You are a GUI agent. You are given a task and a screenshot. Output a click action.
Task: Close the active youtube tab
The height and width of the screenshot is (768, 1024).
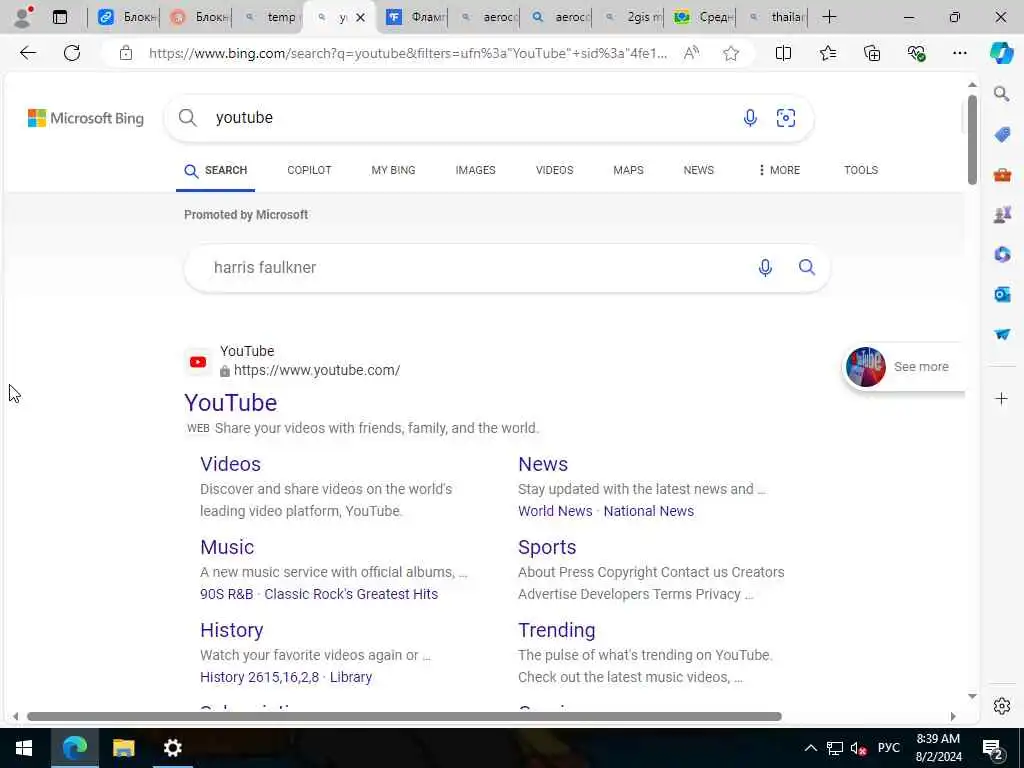[360, 18]
